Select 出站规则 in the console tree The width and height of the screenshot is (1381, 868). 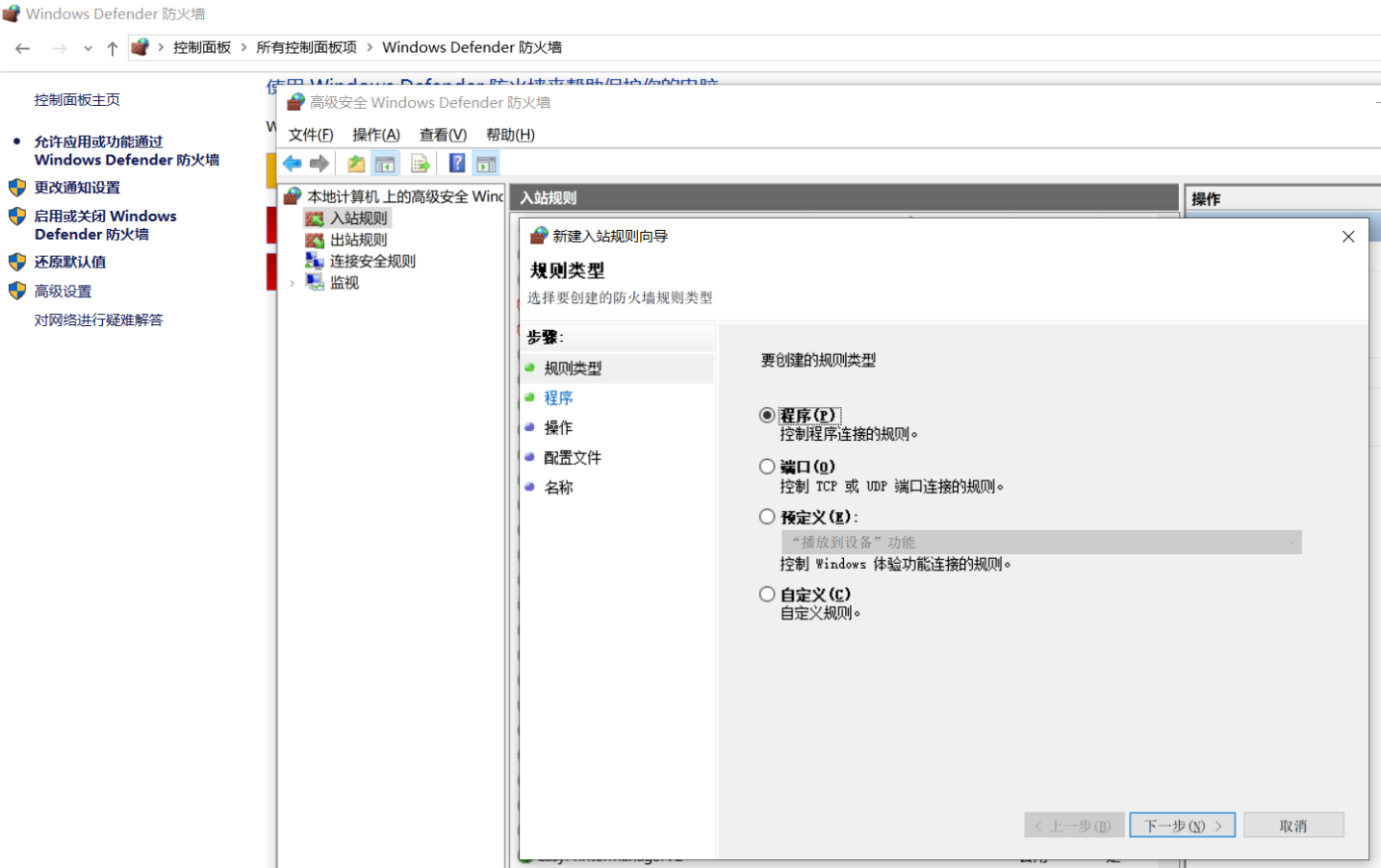(358, 240)
